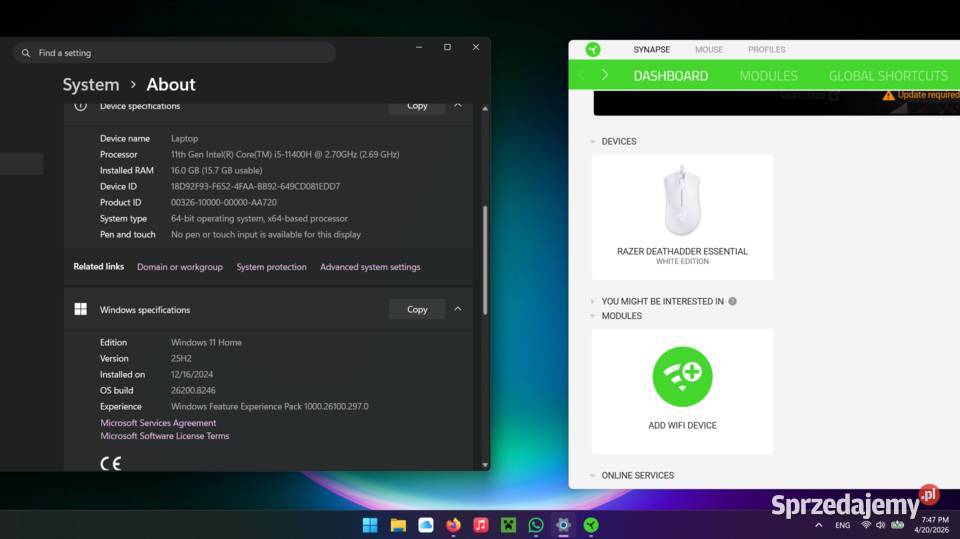Launch Minecraft from the taskbar
The width and height of the screenshot is (960, 539).
pyautogui.click(x=508, y=525)
